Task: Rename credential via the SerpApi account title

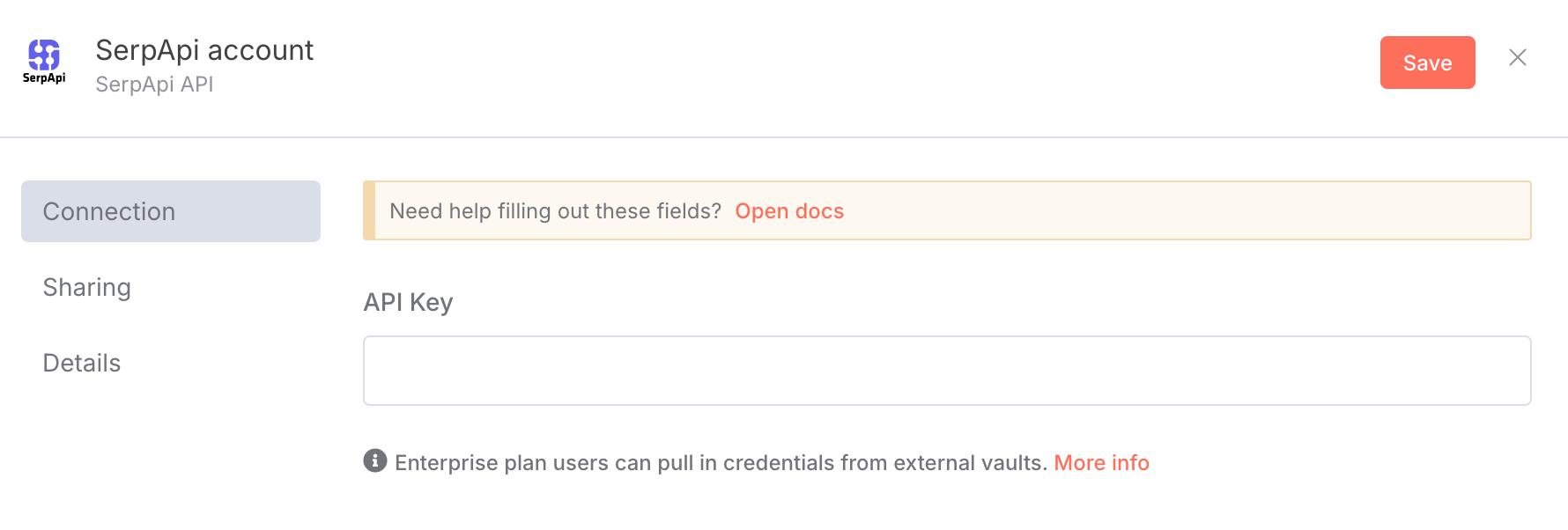Action: point(204,50)
